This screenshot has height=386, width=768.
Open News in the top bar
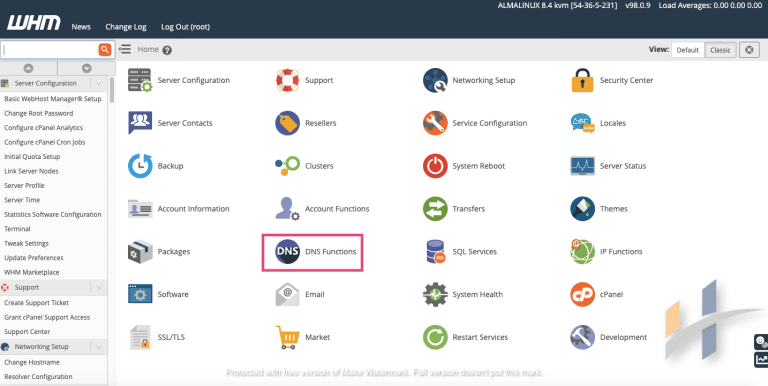pyautogui.click(x=81, y=27)
